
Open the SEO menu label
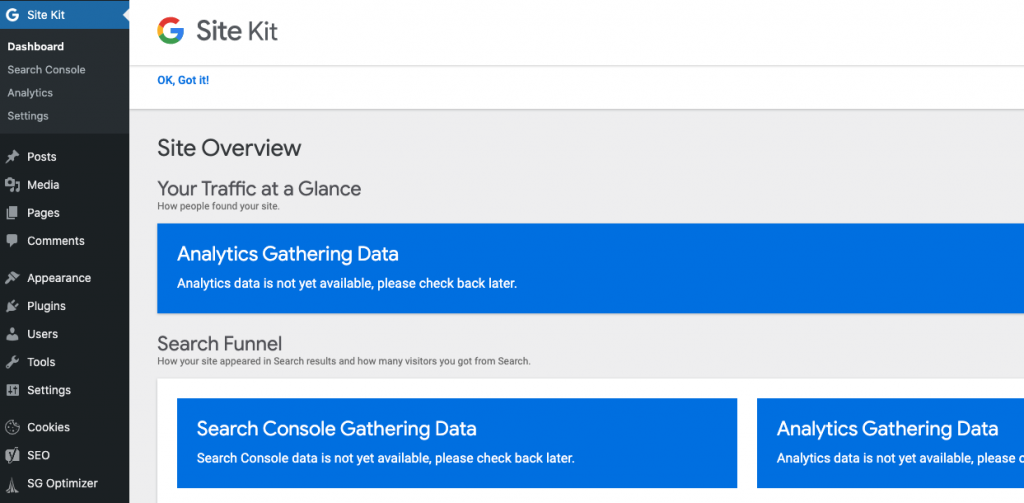point(39,455)
